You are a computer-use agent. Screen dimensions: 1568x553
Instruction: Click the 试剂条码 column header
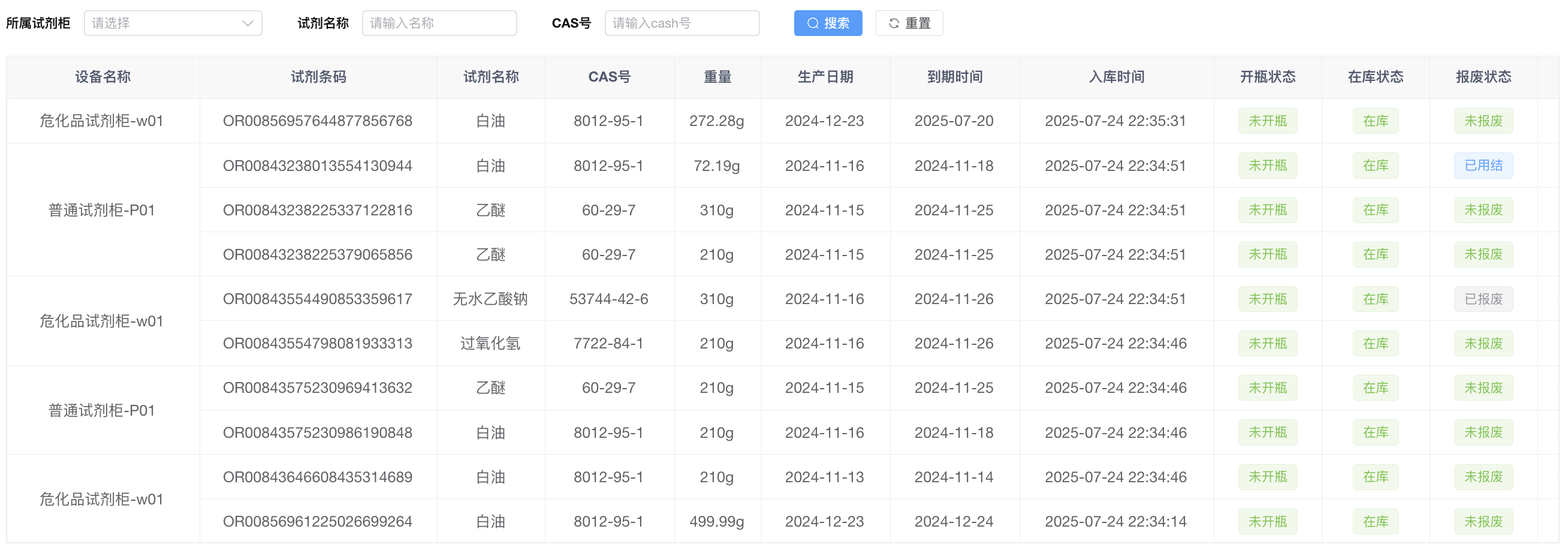(x=318, y=77)
